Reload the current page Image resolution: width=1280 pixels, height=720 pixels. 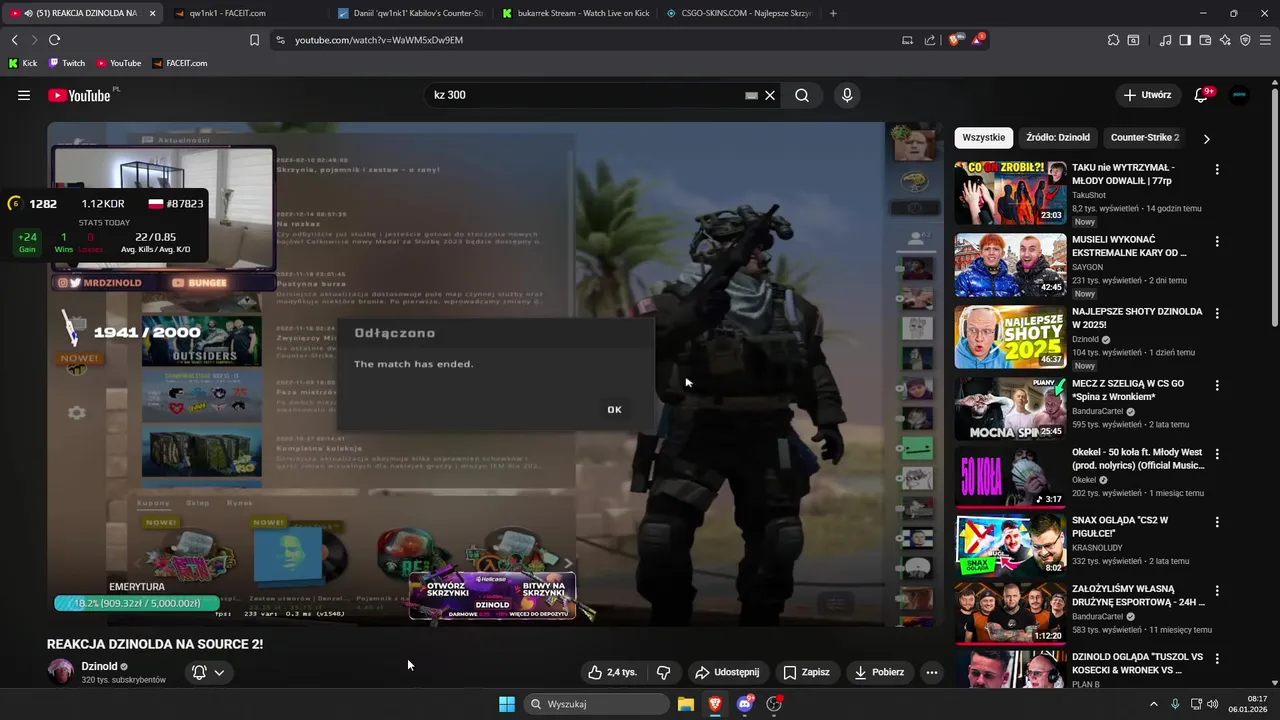pos(54,40)
